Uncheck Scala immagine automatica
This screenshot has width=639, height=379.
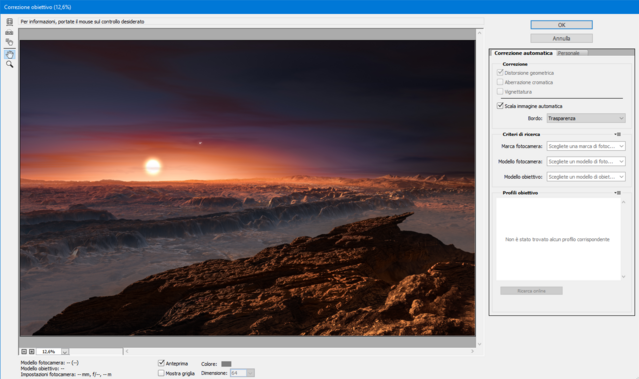500,106
